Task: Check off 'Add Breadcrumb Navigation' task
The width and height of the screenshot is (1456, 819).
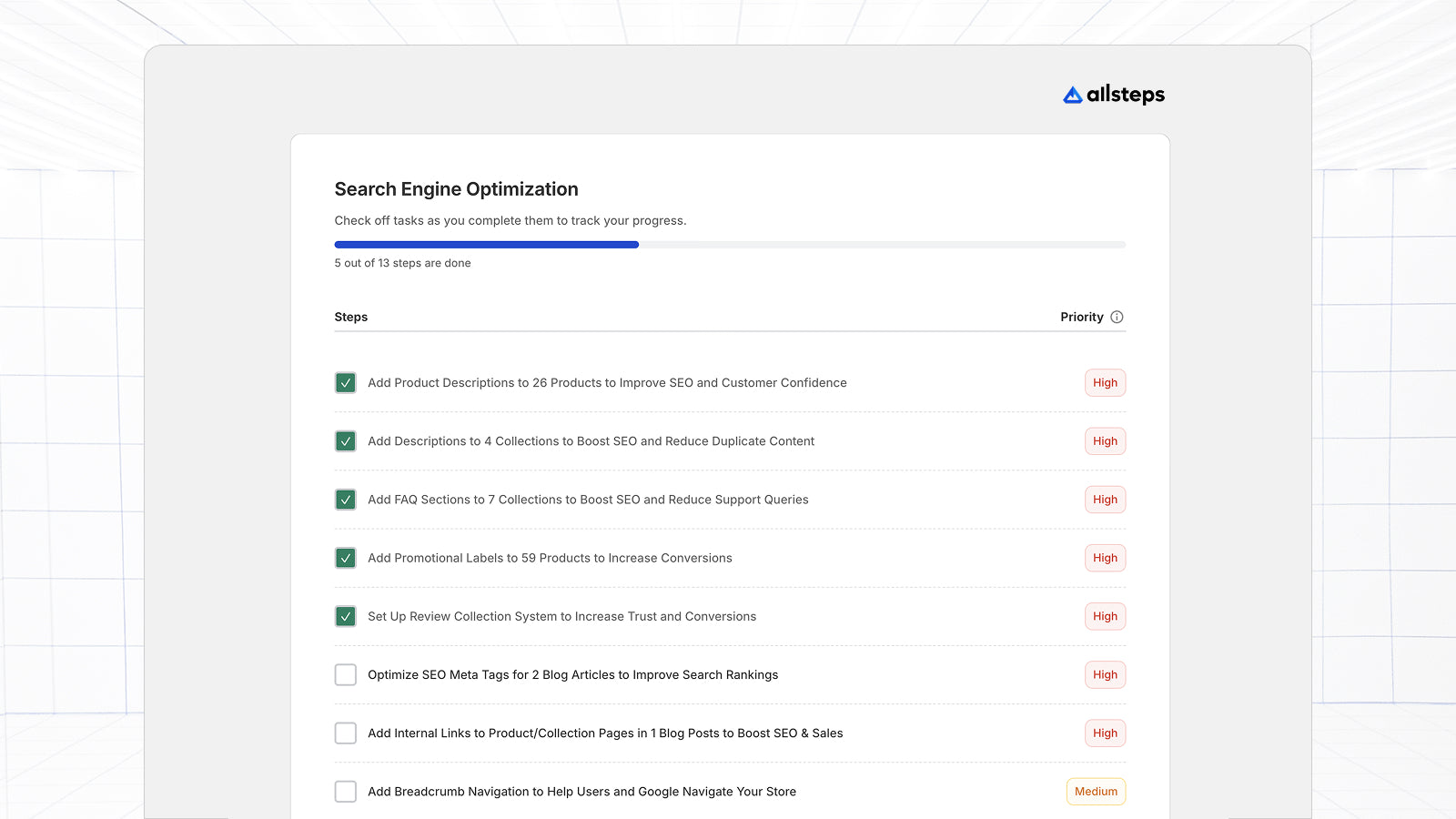Action: coord(345,791)
